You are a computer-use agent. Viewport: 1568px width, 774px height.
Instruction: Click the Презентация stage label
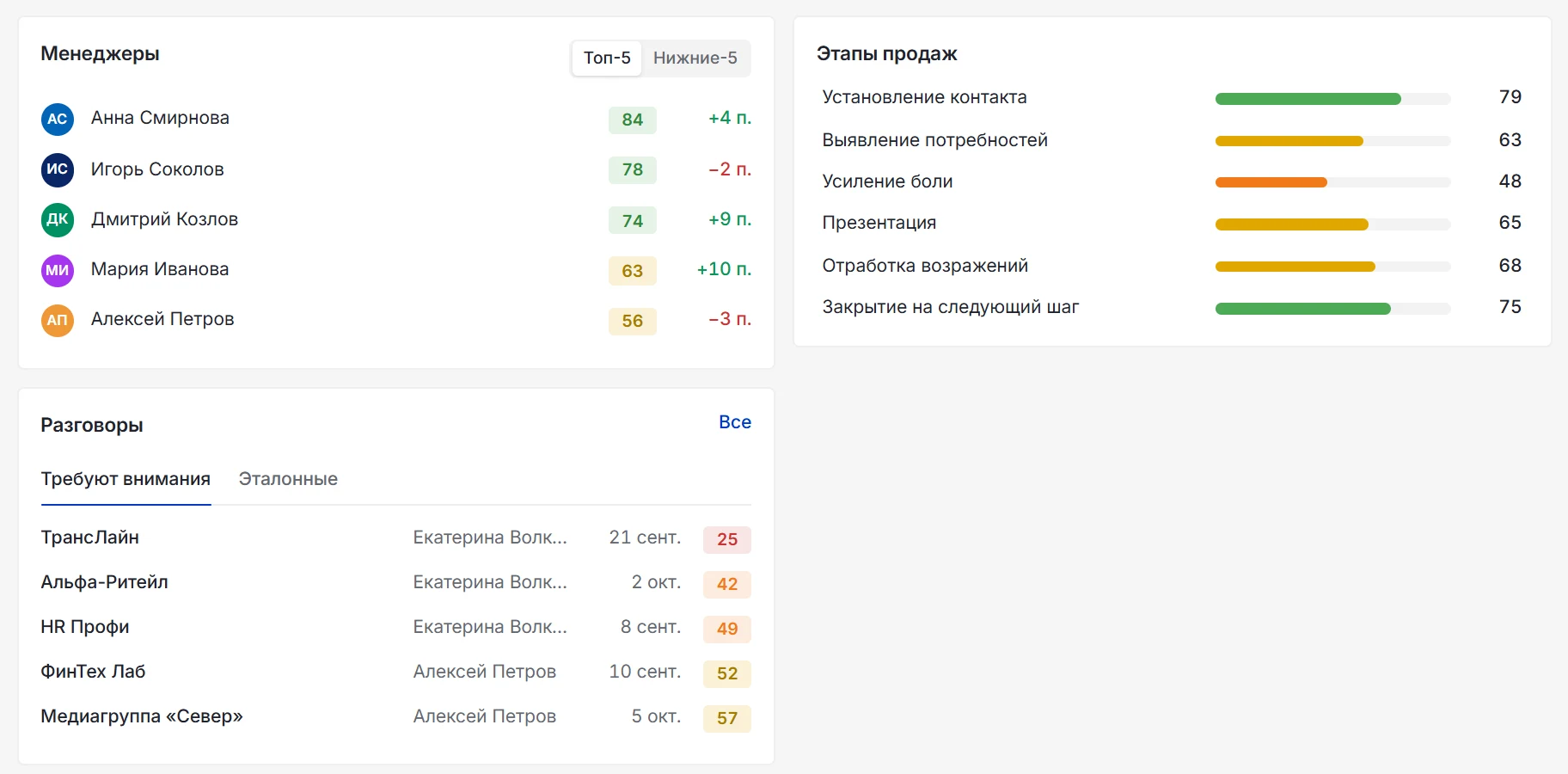coord(879,223)
